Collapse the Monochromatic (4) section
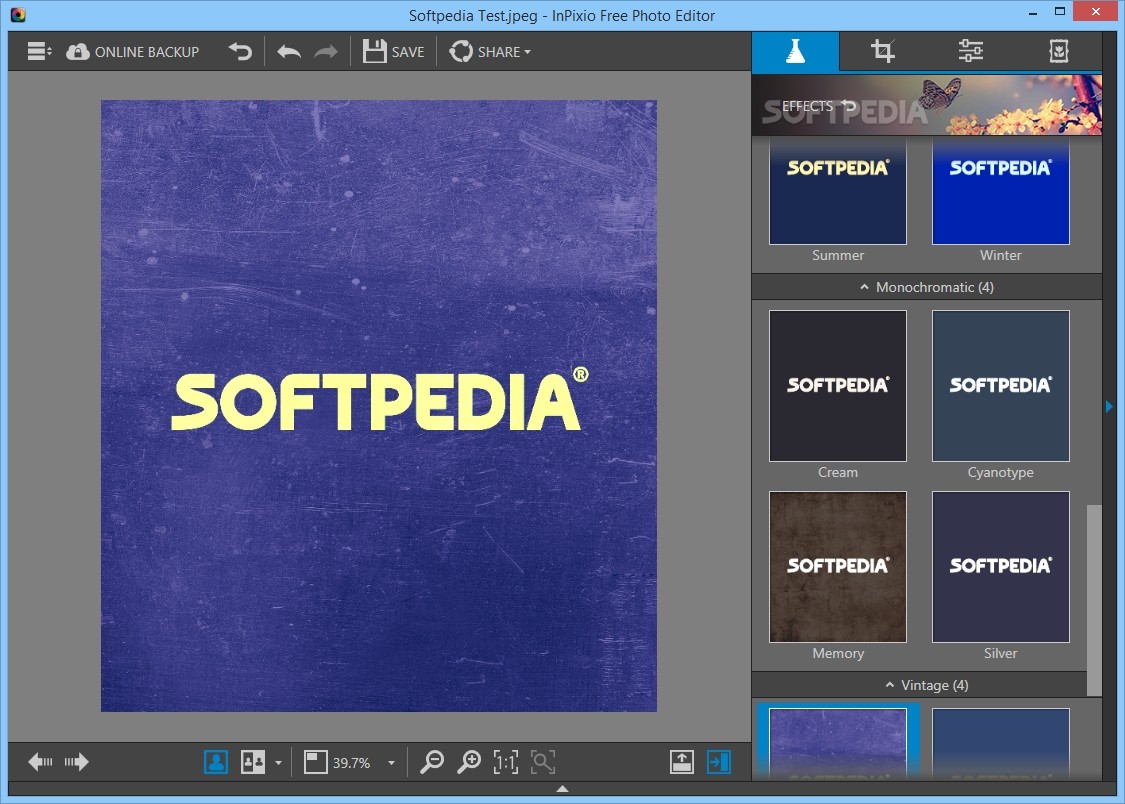The image size is (1125, 804). (927, 287)
